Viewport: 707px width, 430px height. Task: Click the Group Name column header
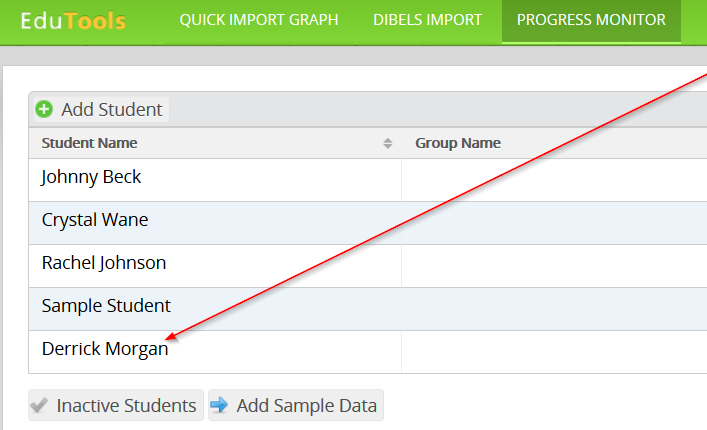[458, 143]
